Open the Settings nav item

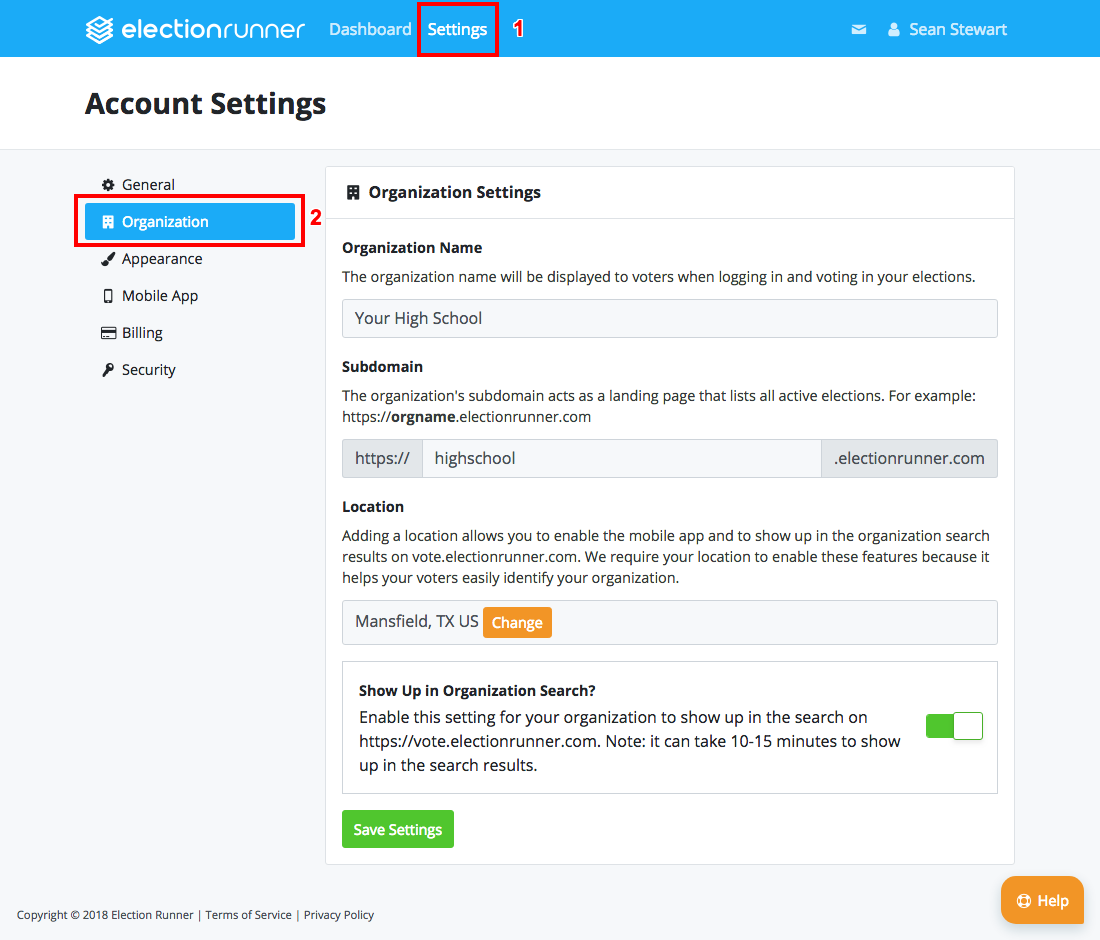457,29
